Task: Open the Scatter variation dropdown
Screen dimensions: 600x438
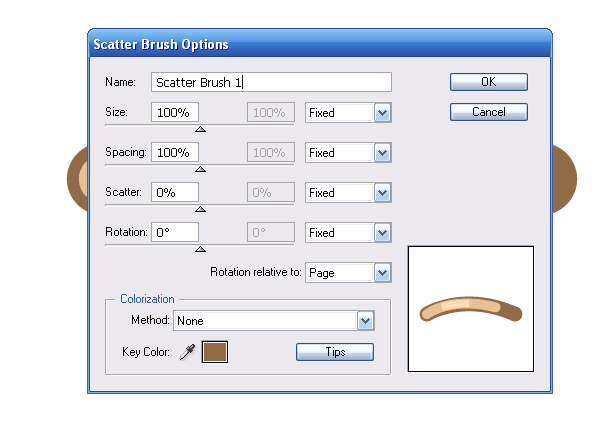Action: coord(348,192)
